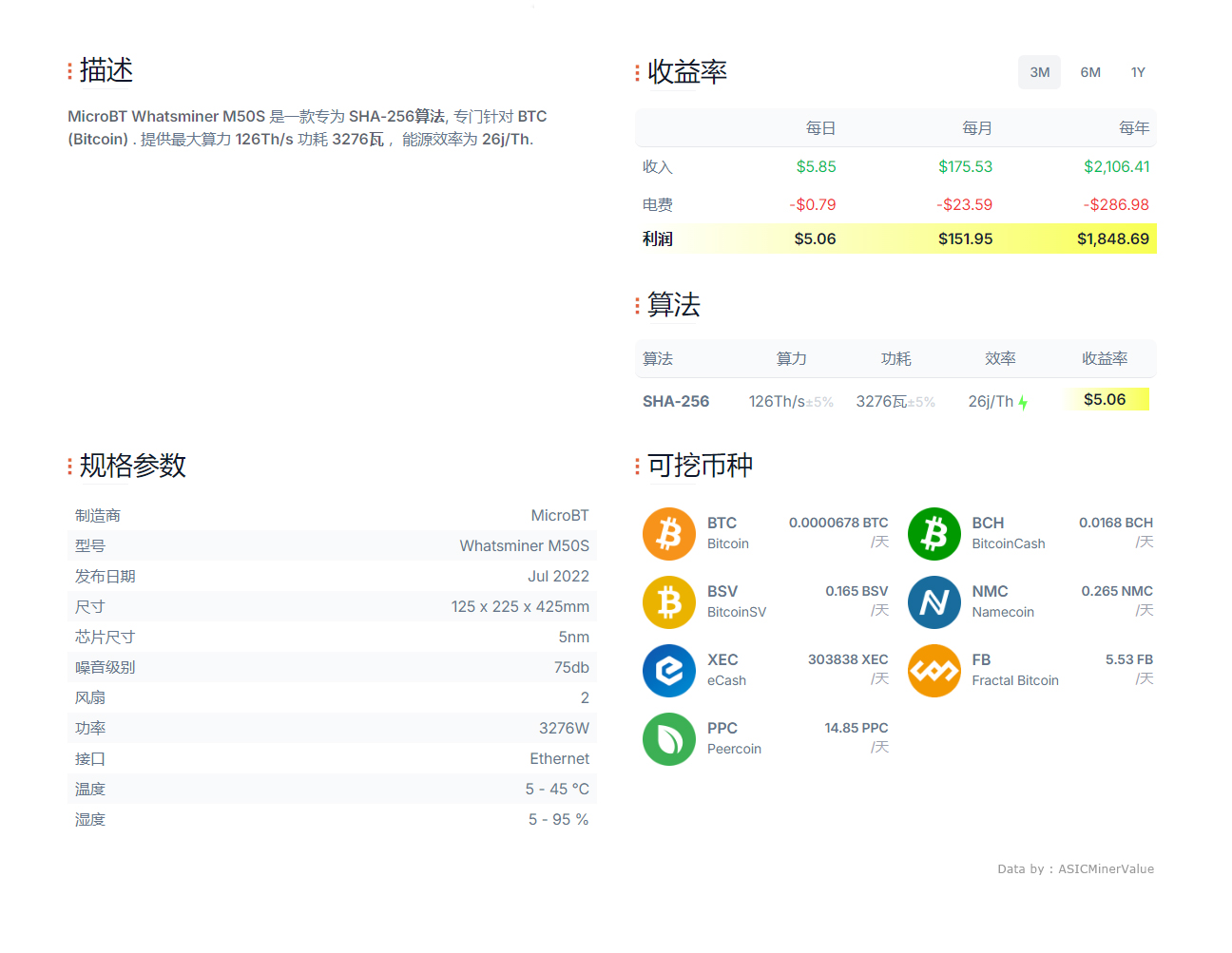This screenshot has height=953, width=1232.
Task: Click the green lightning efficiency icon
Action: coord(1023,403)
